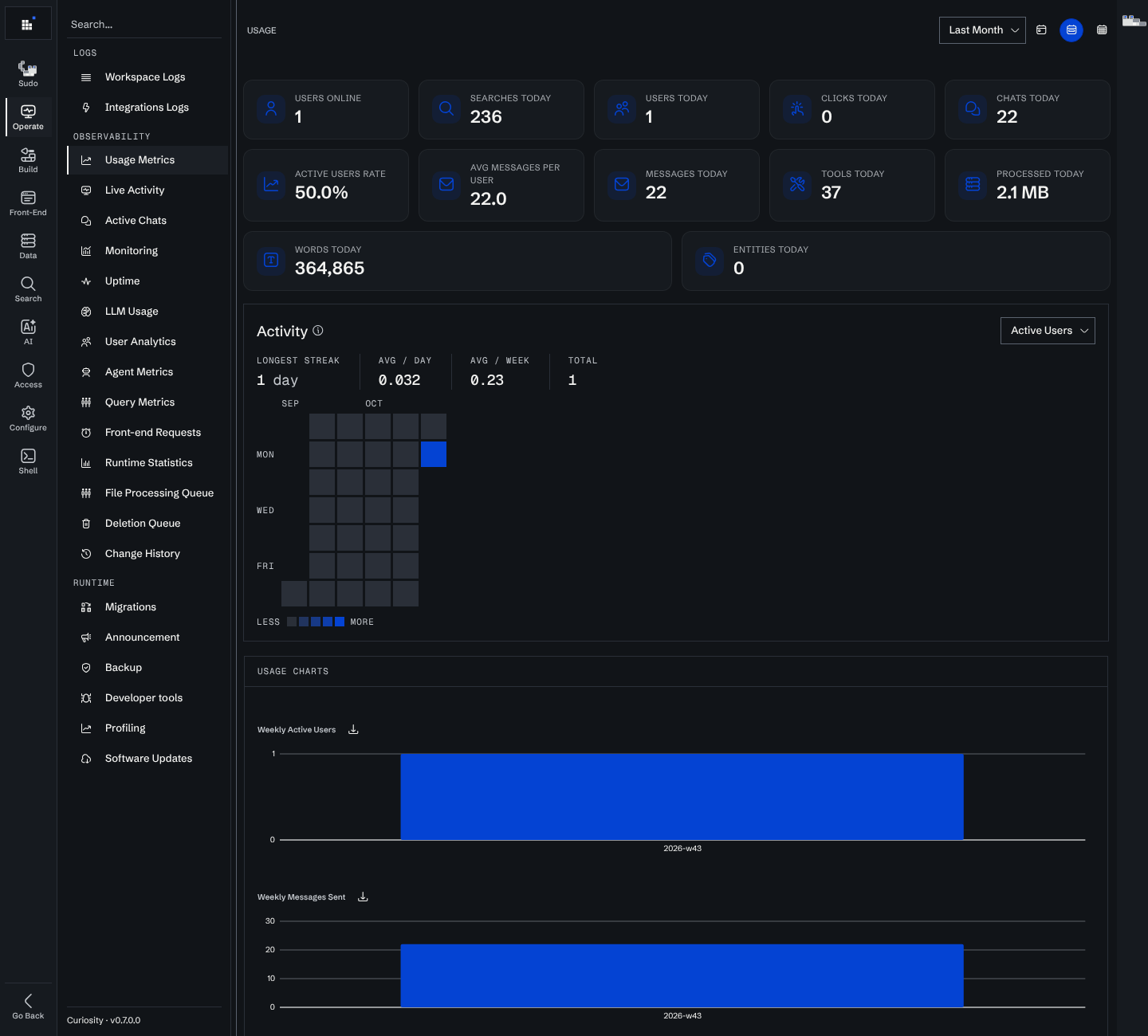Click the Weekly Active Users blue bar
The height and width of the screenshot is (1036, 1148).
pyautogui.click(x=682, y=796)
